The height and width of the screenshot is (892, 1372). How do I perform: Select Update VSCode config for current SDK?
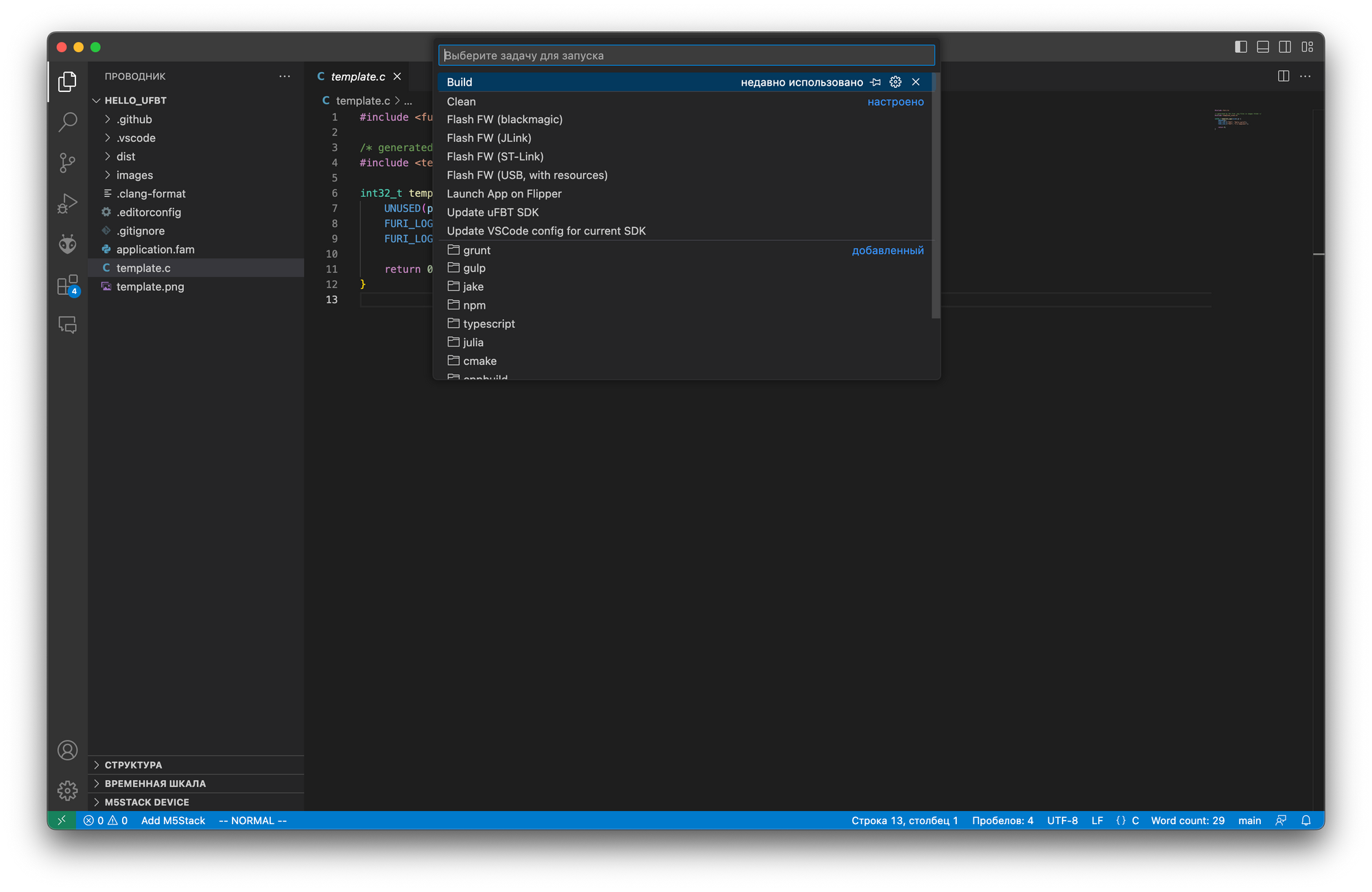pyautogui.click(x=685, y=231)
